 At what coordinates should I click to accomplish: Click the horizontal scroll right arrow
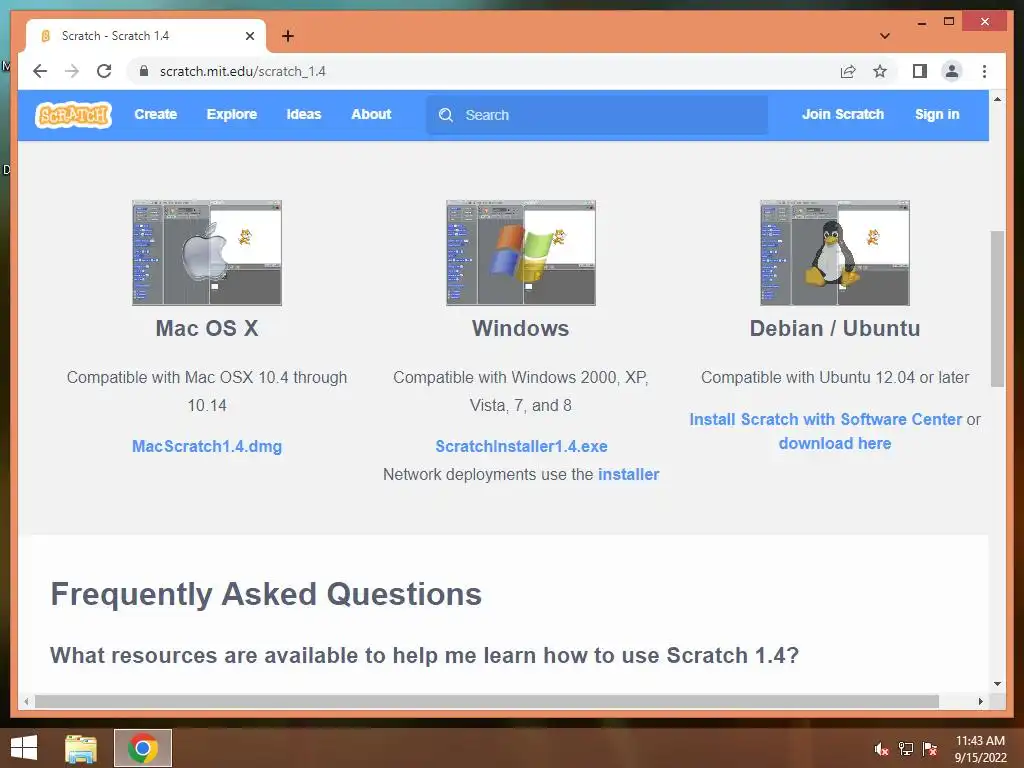(x=980, y=701)
